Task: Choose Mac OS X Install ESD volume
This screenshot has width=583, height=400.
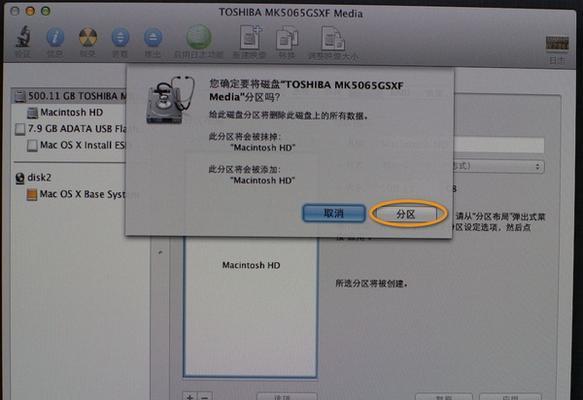Action: point(77,145)
